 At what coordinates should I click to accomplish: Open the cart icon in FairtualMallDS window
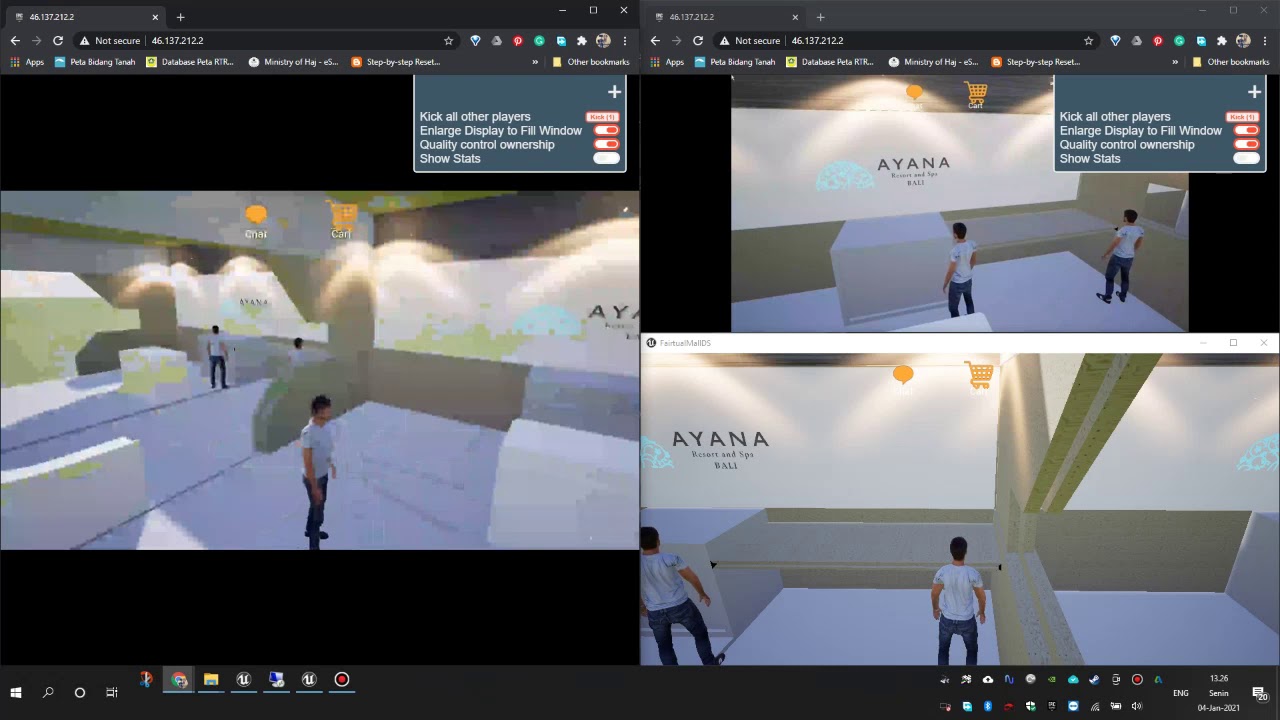pyautogui.click(x=979, y=376)
